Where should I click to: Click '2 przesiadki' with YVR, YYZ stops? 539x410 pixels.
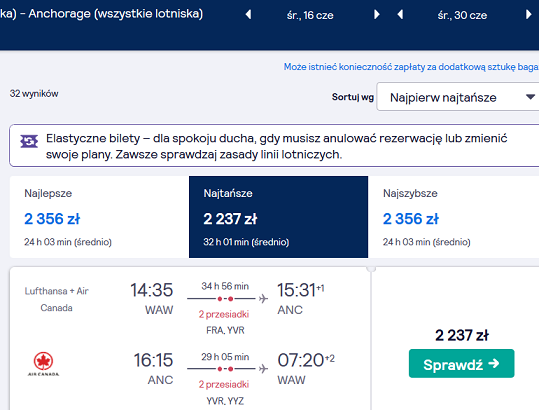[x=224, y=385]
